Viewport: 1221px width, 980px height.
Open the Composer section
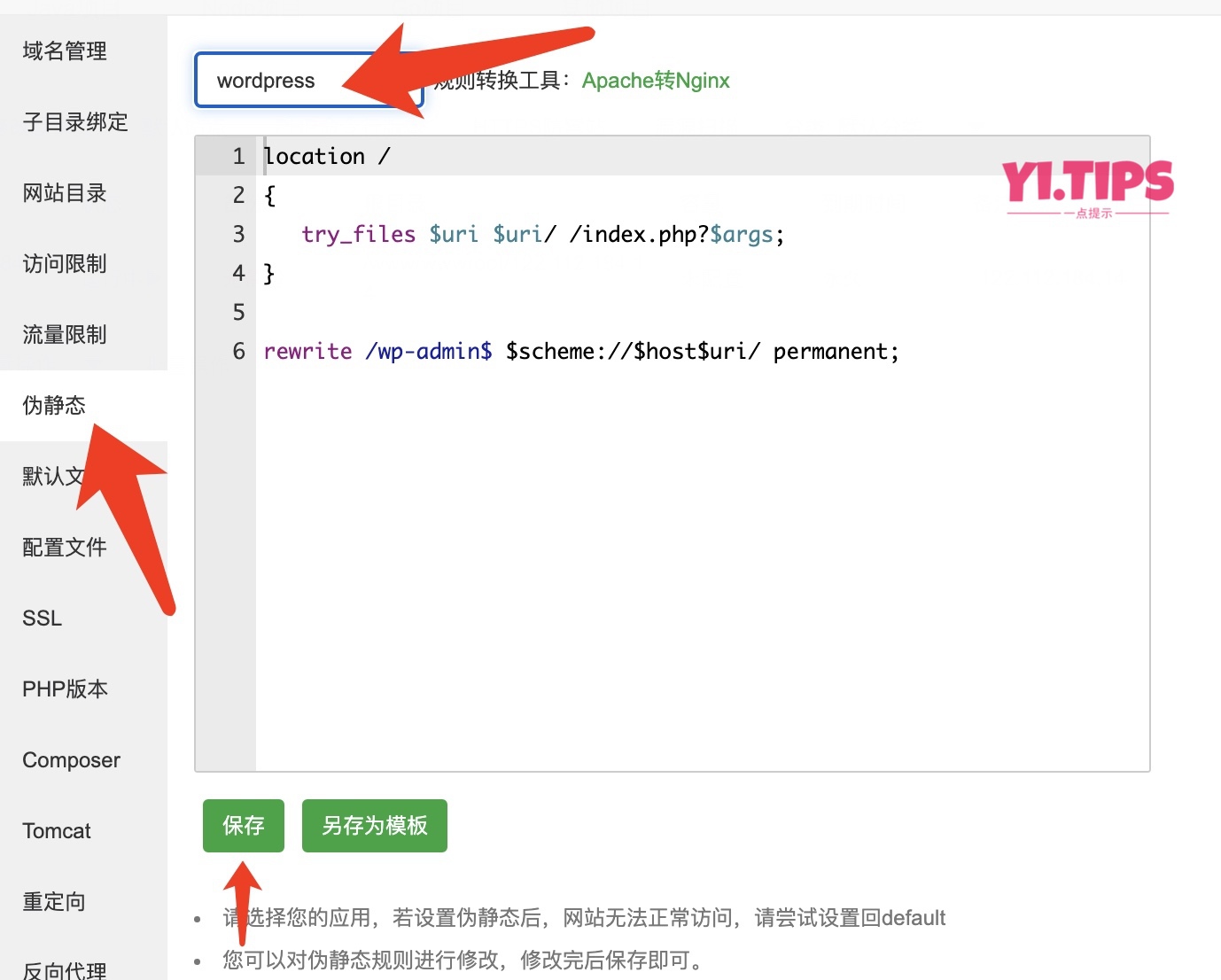71,759
